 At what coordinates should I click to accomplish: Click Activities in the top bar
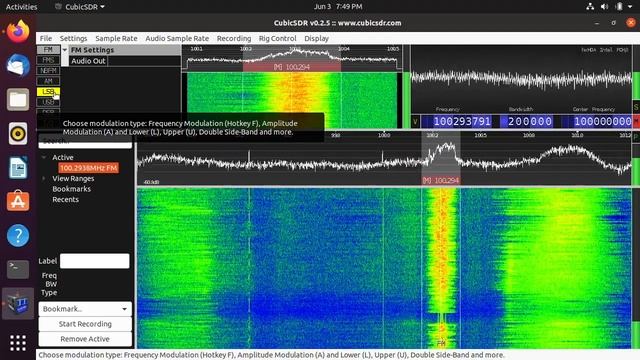(21, 7)
